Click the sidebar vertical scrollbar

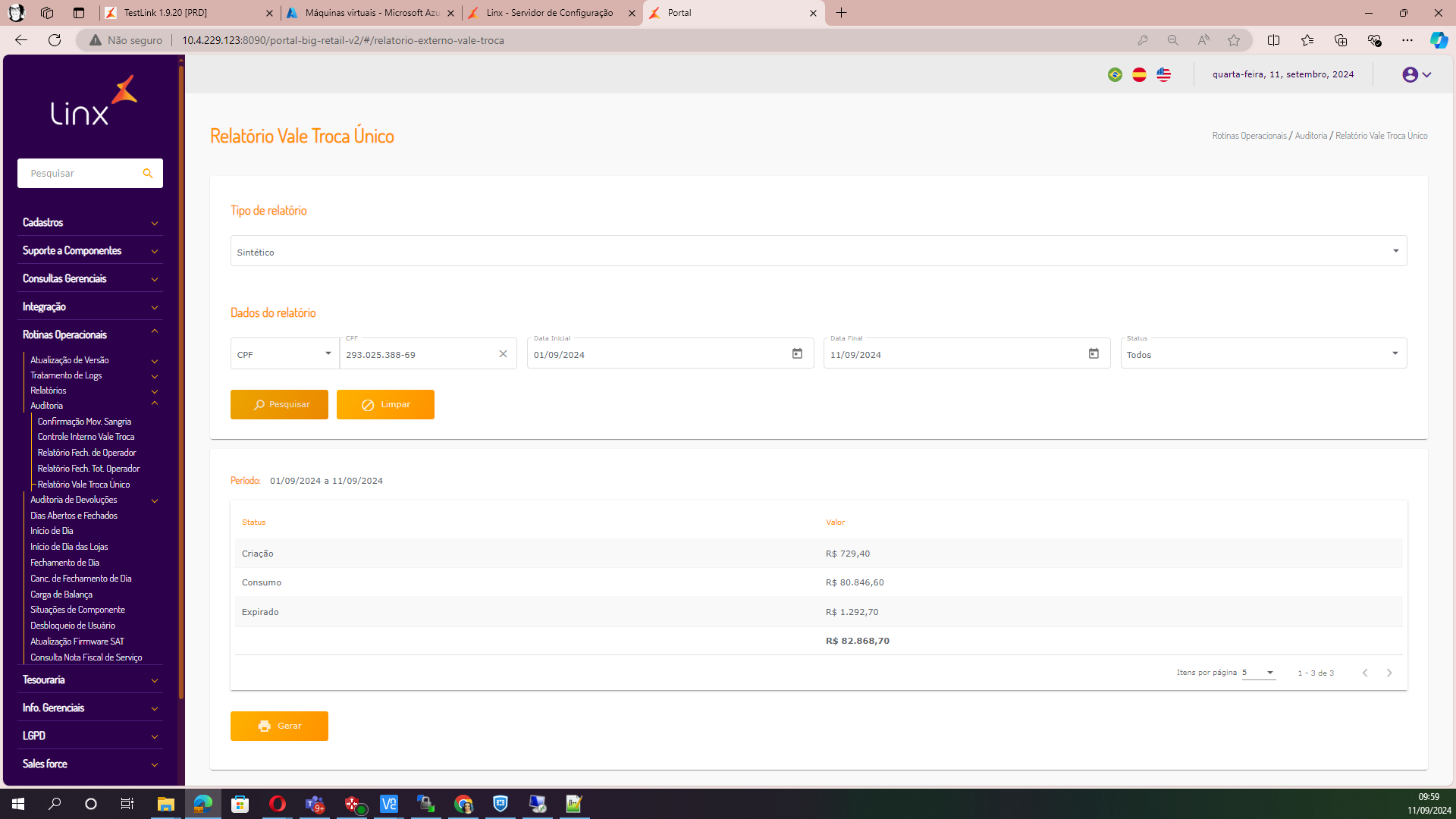click(x=181, y=383)
